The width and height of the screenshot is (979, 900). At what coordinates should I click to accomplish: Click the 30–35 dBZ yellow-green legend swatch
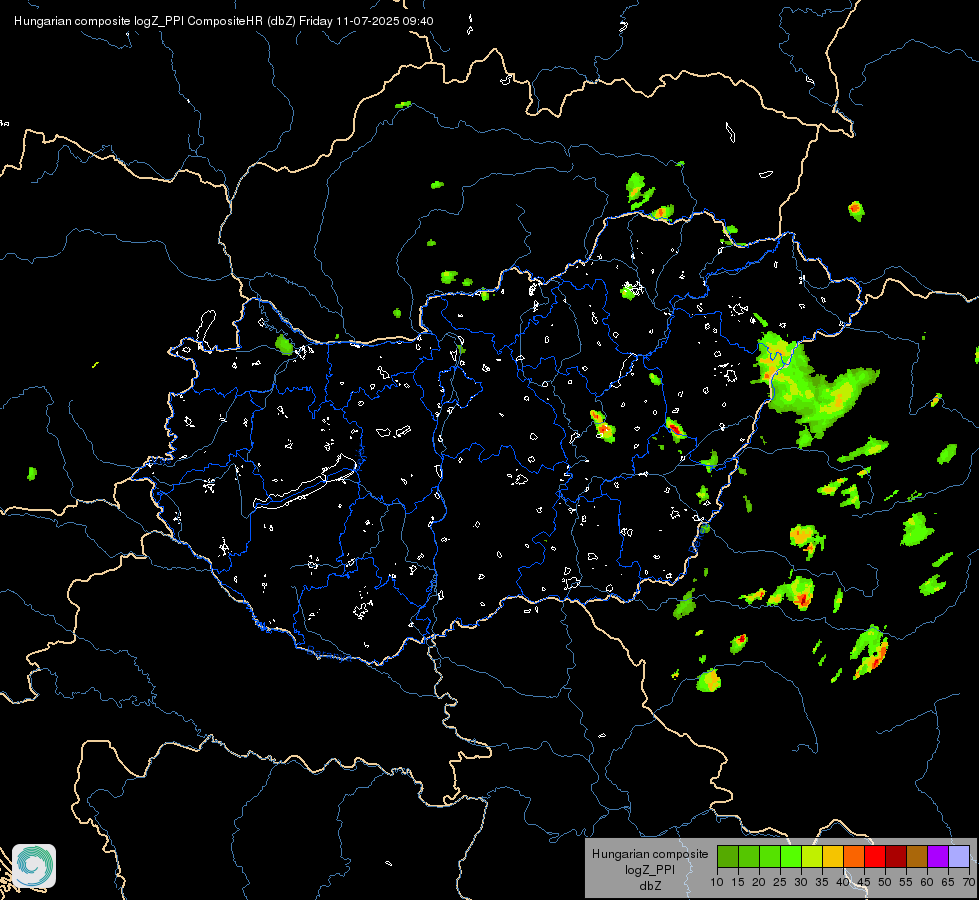click(x=812, y=856)
